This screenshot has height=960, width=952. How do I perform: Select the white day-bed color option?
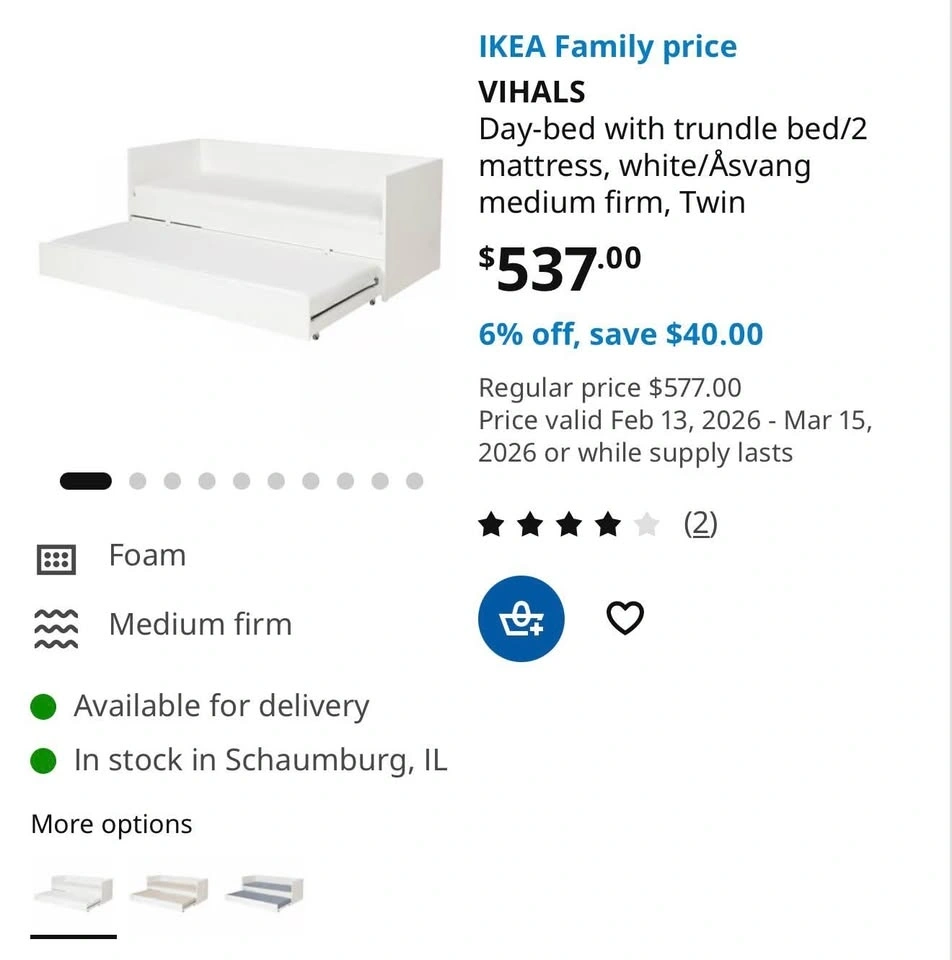[73, 890]
